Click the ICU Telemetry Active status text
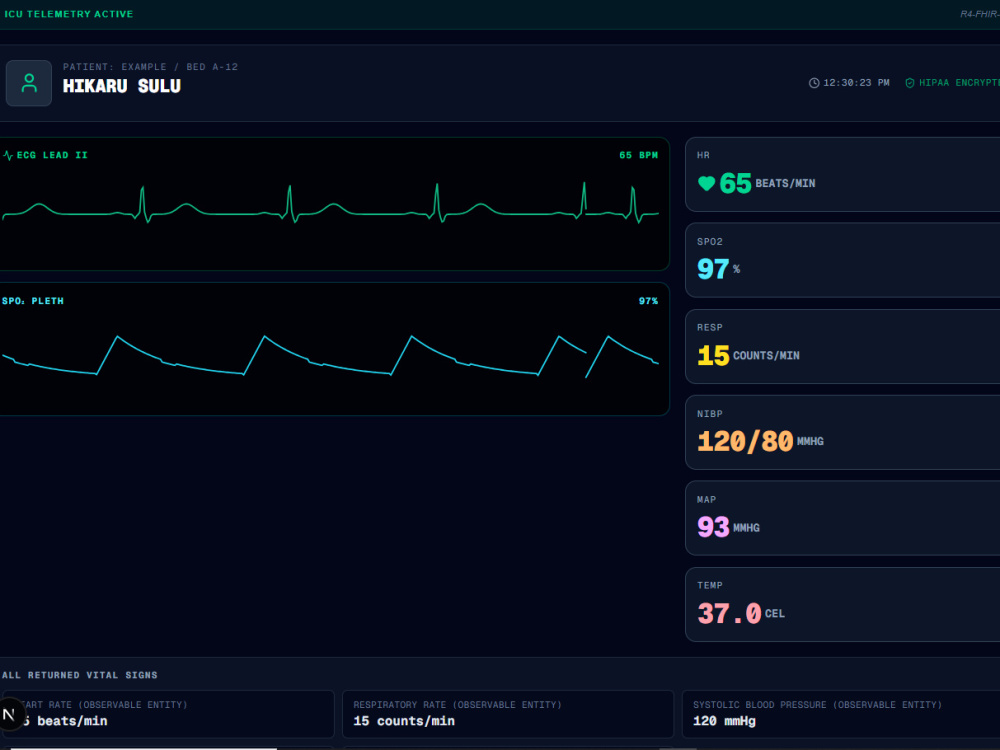The width and height of the screenshot is (1000, 750). click(69, 14)
